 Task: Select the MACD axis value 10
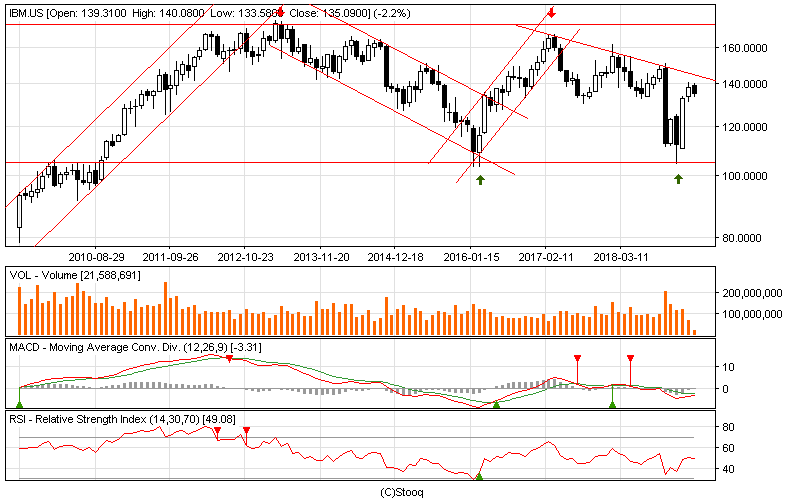pyautogui.click(x=728, y=367)
